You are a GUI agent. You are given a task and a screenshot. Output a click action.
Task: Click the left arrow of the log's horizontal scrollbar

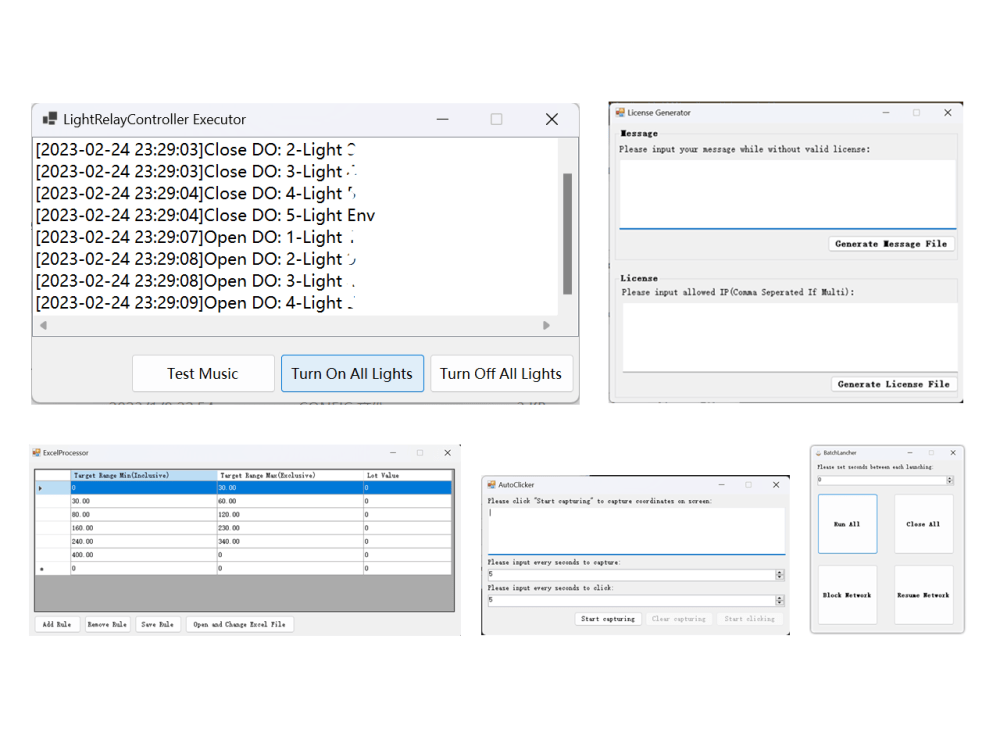click(43, 325)
